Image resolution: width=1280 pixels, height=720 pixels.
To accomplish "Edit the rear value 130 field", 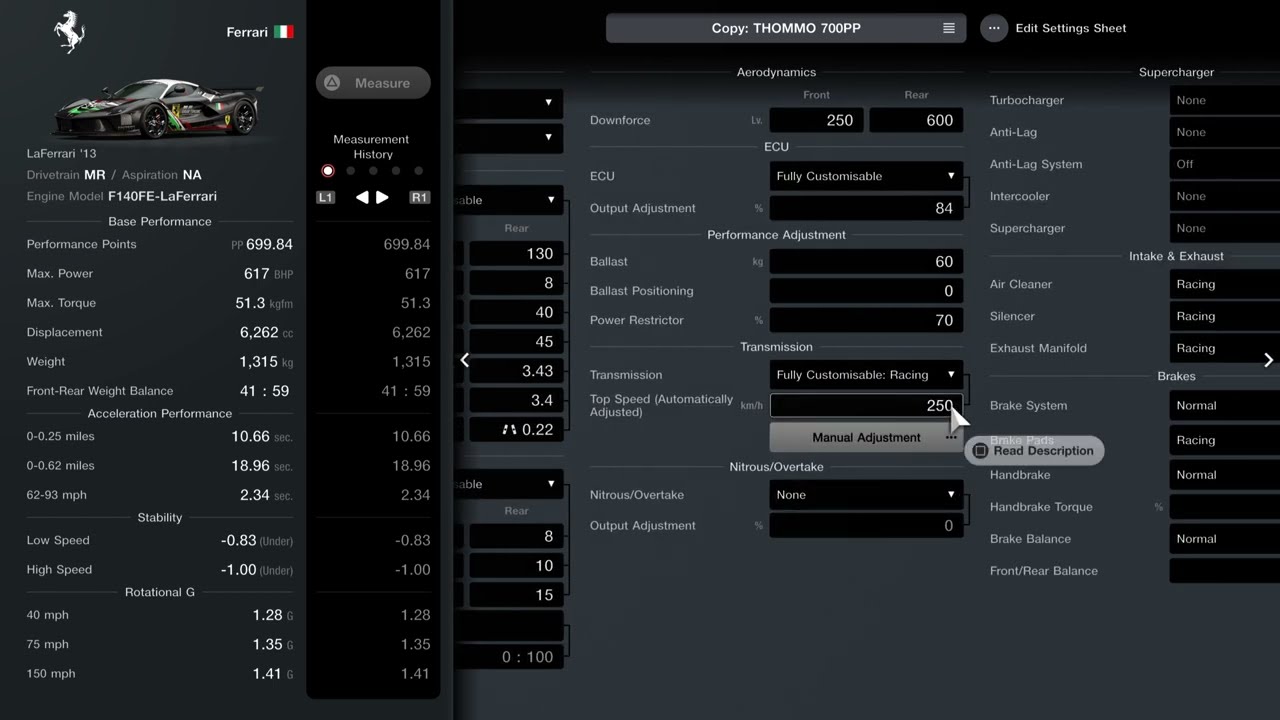I will (516, 254).
